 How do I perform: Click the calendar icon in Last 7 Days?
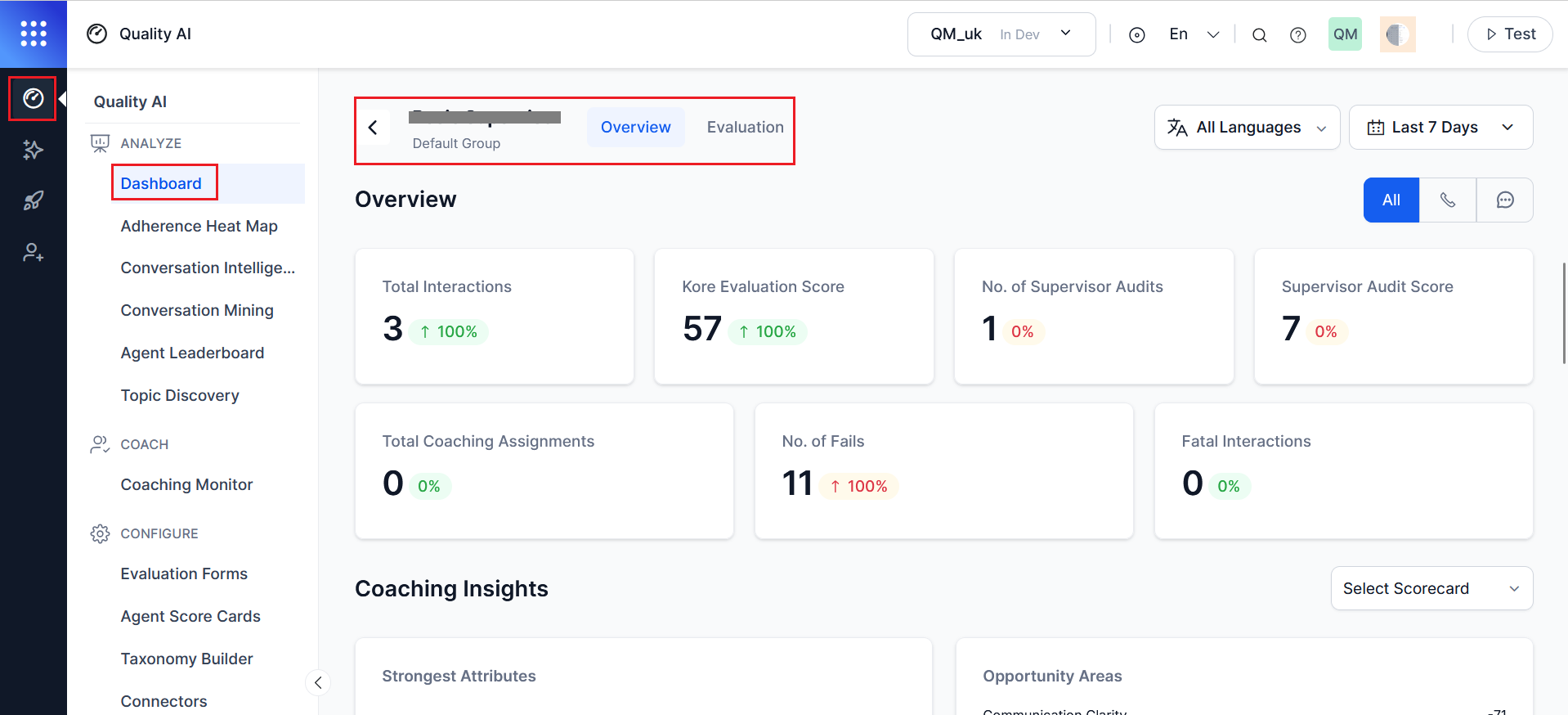[x=1376, y=127]
